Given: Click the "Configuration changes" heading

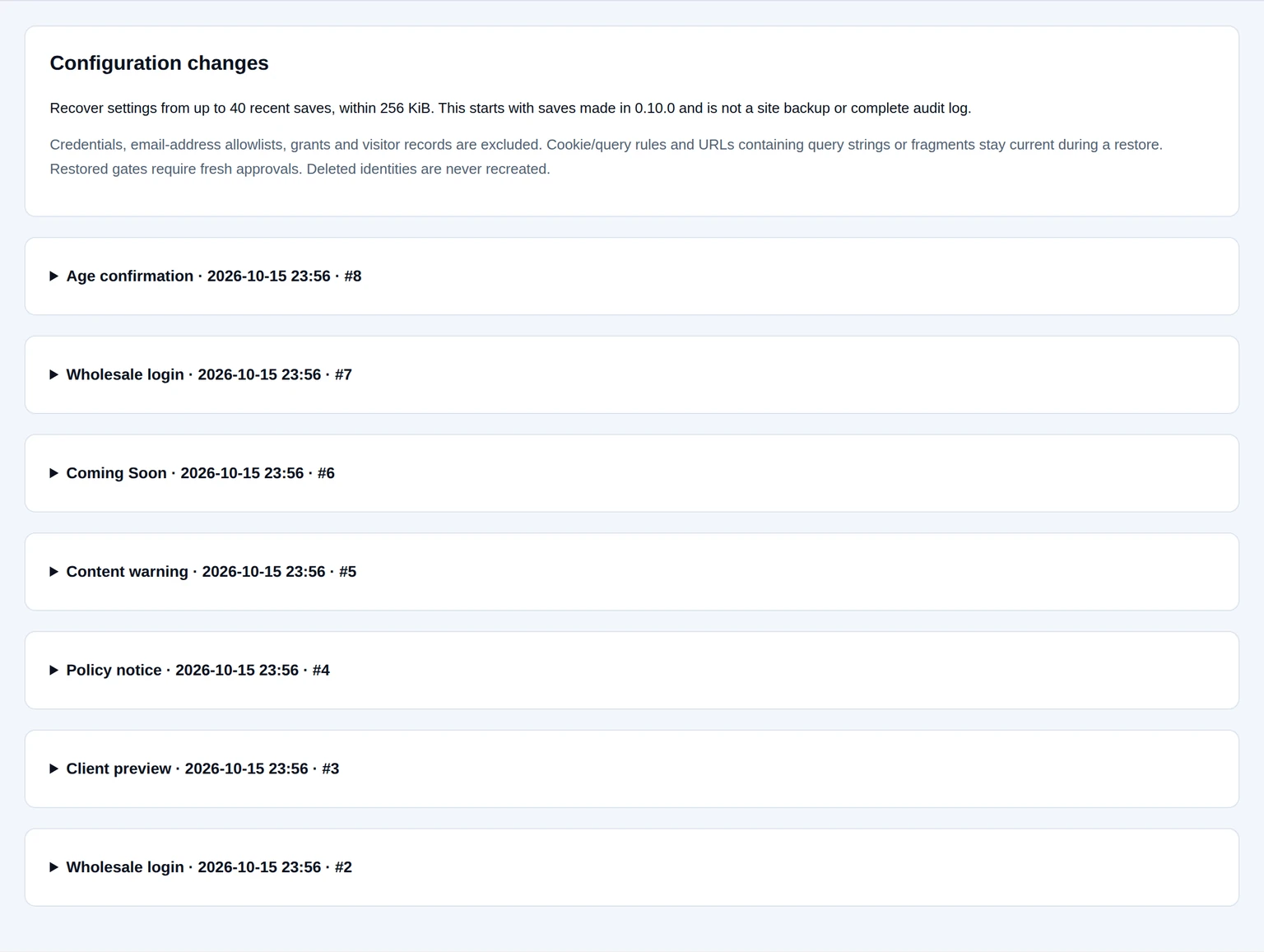Looking at the screenshot, I should click(x=159, y=63).
